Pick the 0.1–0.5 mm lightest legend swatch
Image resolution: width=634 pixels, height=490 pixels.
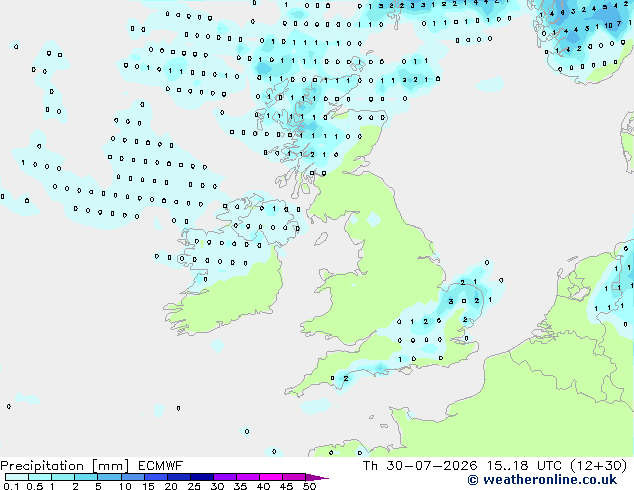(17, 477)
